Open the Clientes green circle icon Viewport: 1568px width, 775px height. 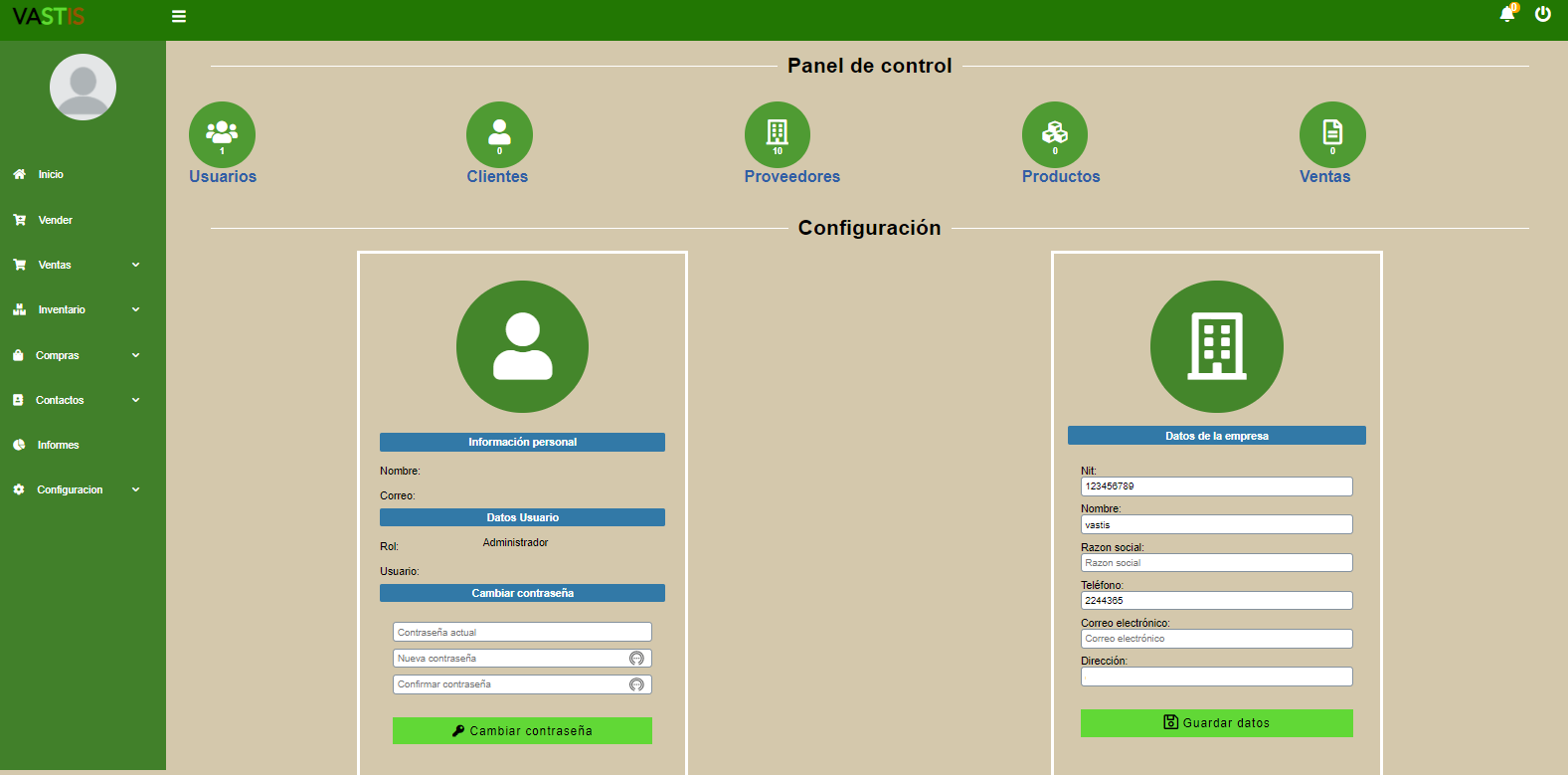point(499,134)
